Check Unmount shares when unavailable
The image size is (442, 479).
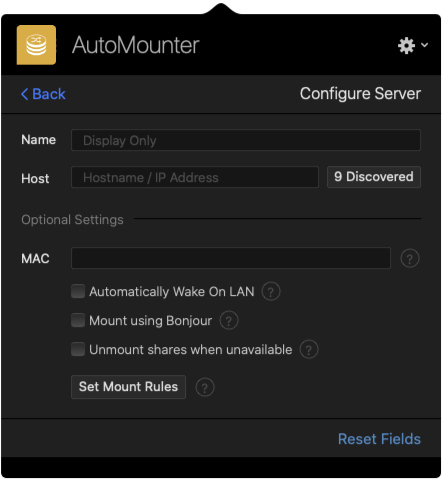point(78,349)
